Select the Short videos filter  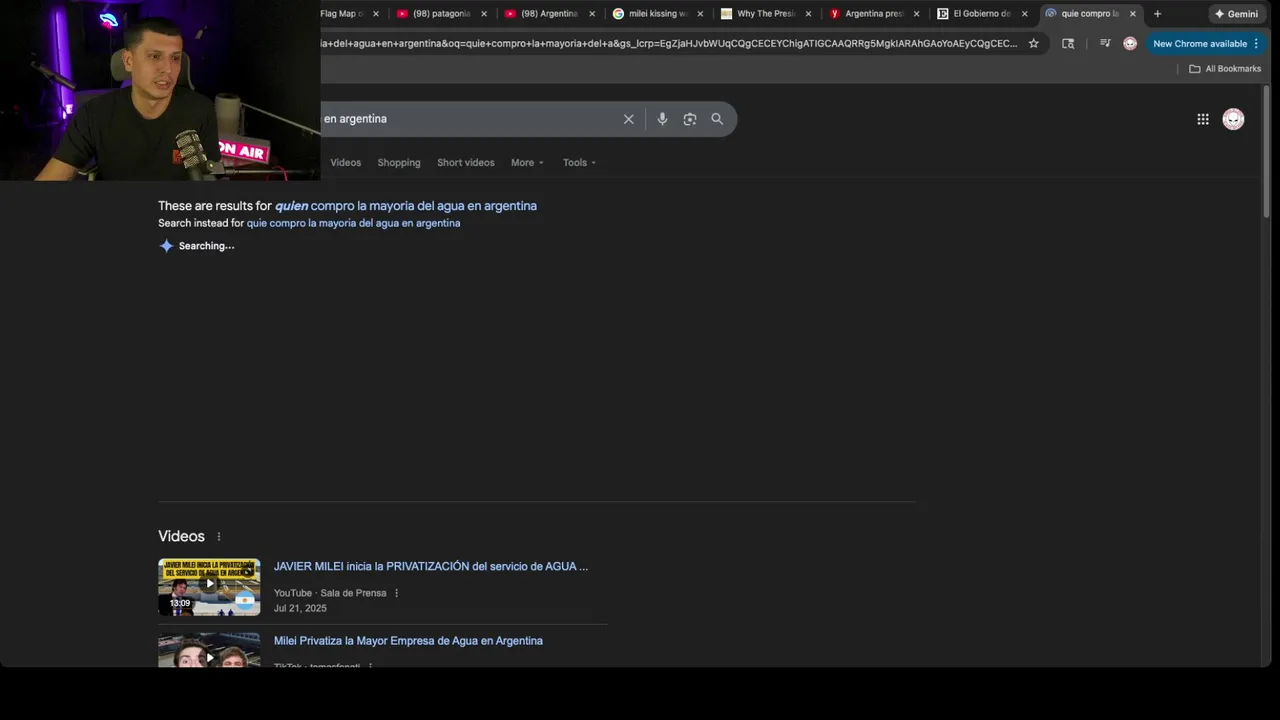pyautogui.click(x=466, y=163)
